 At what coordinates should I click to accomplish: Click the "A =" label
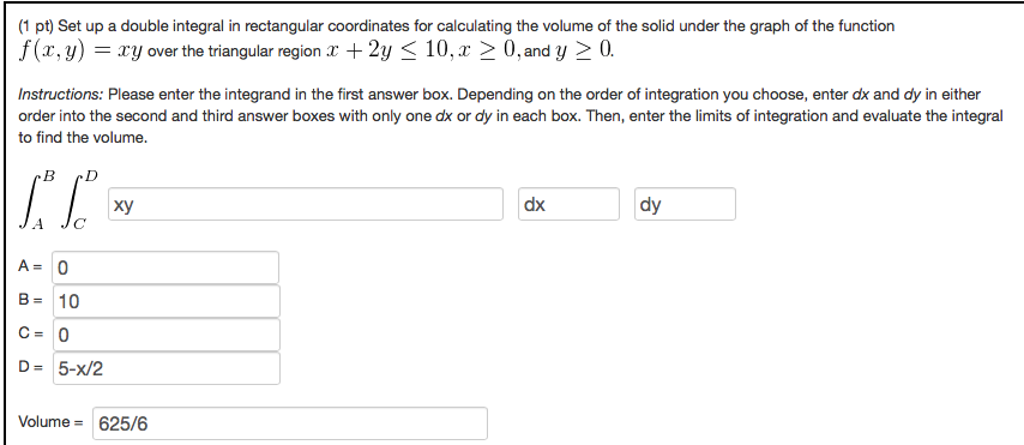30,267
